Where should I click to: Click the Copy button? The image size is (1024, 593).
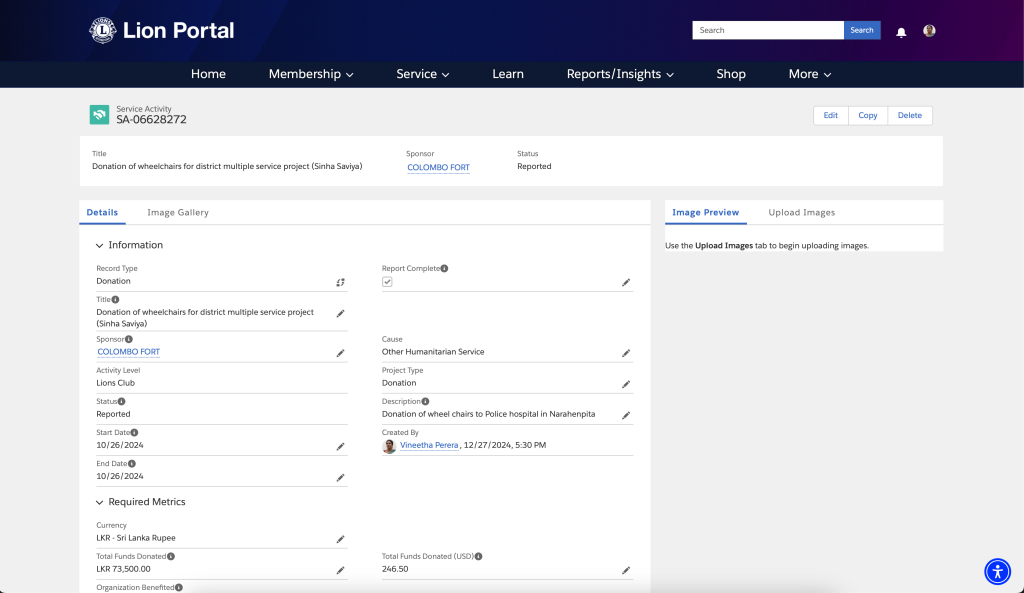click(x=868, y=116)
